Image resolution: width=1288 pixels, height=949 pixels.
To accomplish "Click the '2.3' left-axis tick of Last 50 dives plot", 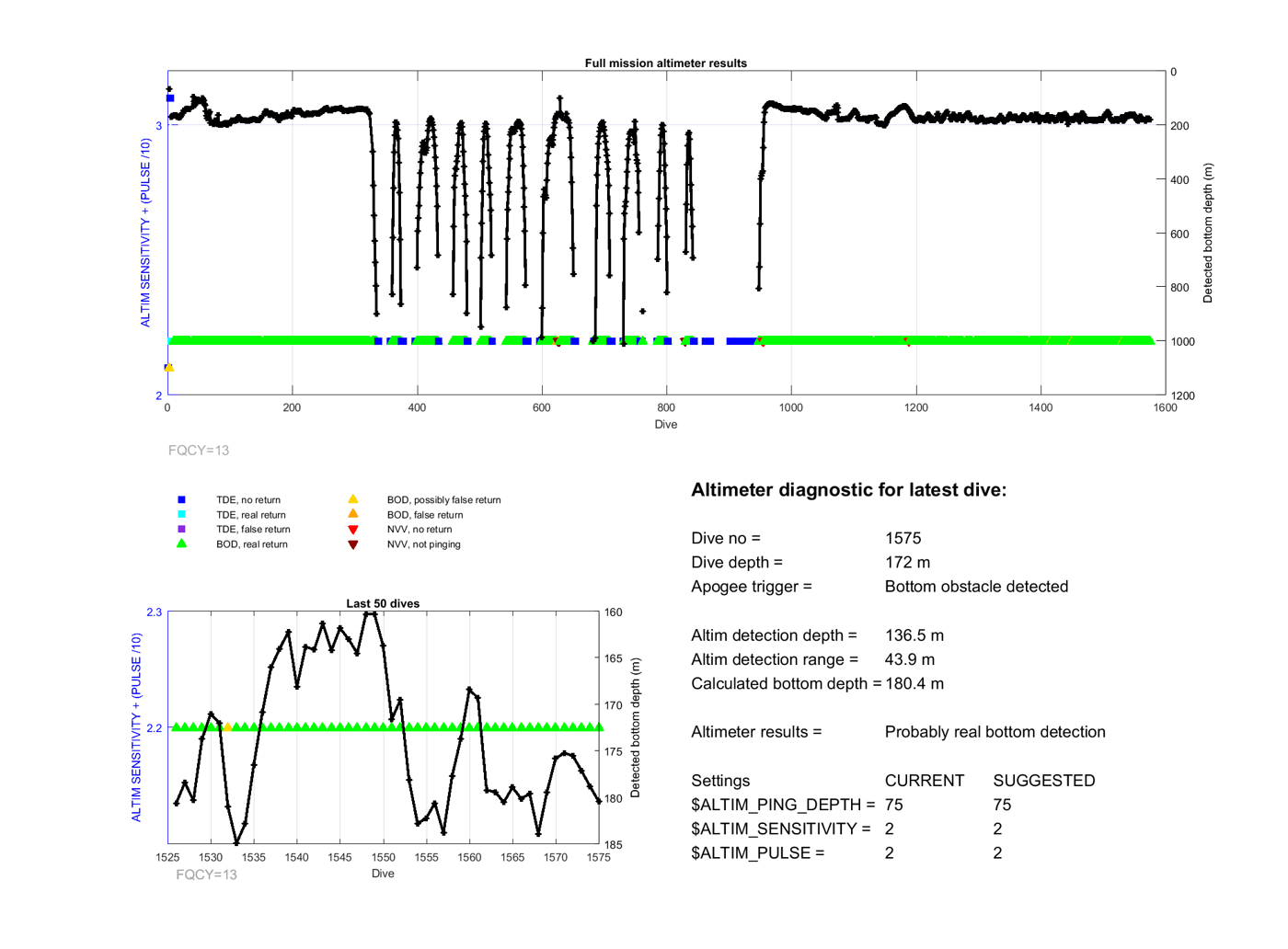I will [x=154, y=612].
